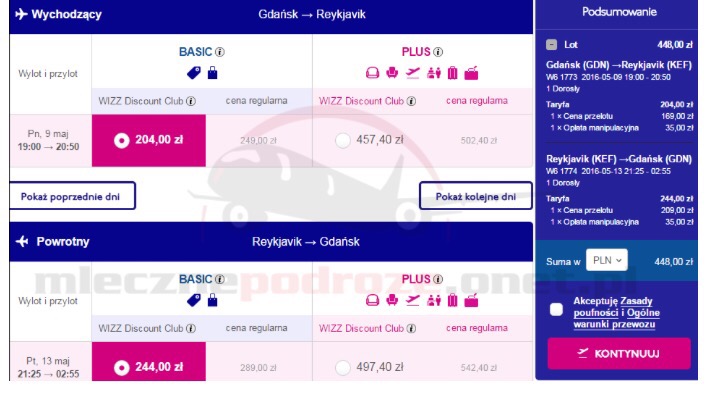Click the info icon next to outbound PLUS
Viewport: 705px width, 396px height.
point(438,52)
